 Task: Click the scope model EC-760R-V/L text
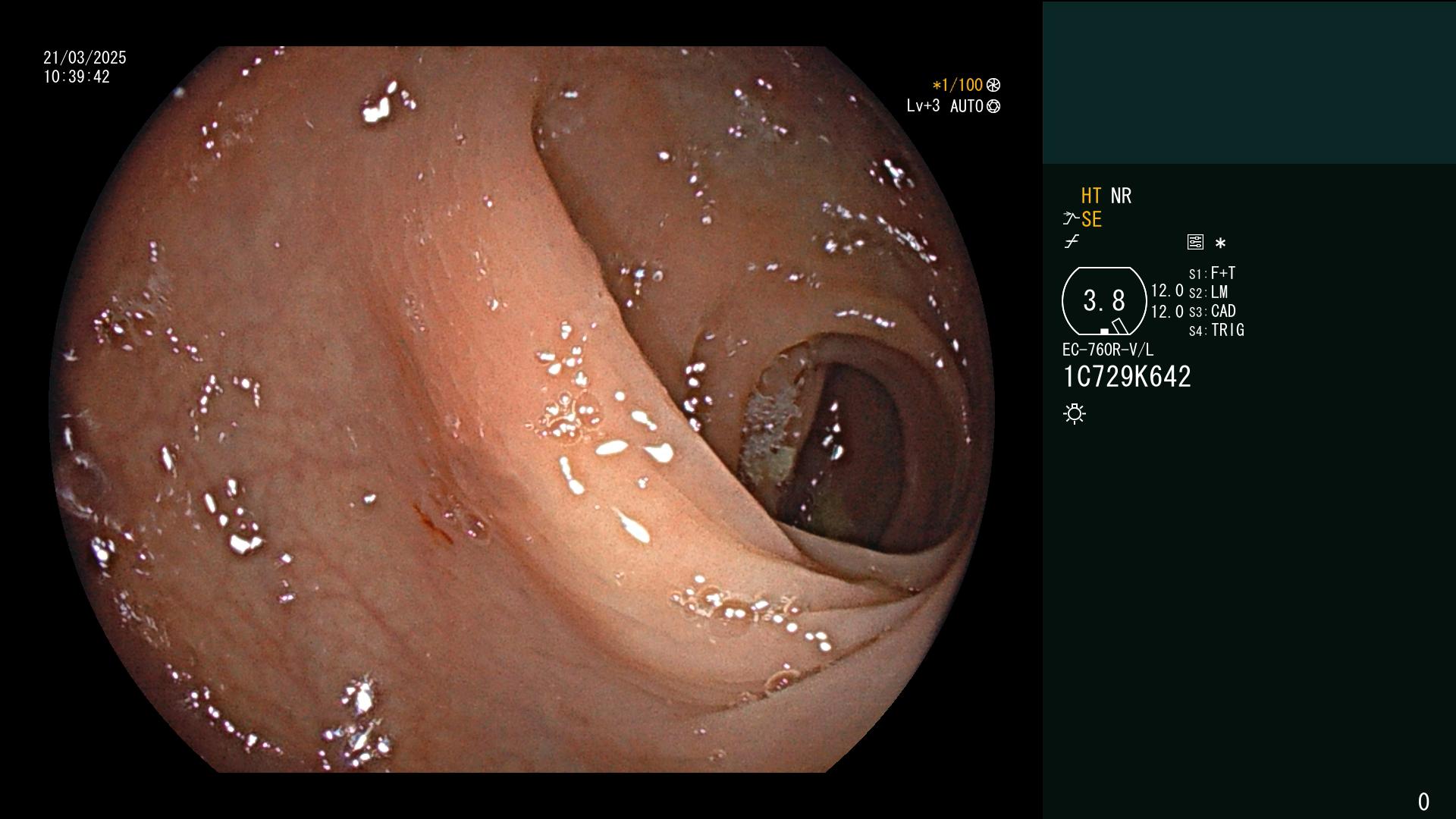click(x=1108, y=350)
